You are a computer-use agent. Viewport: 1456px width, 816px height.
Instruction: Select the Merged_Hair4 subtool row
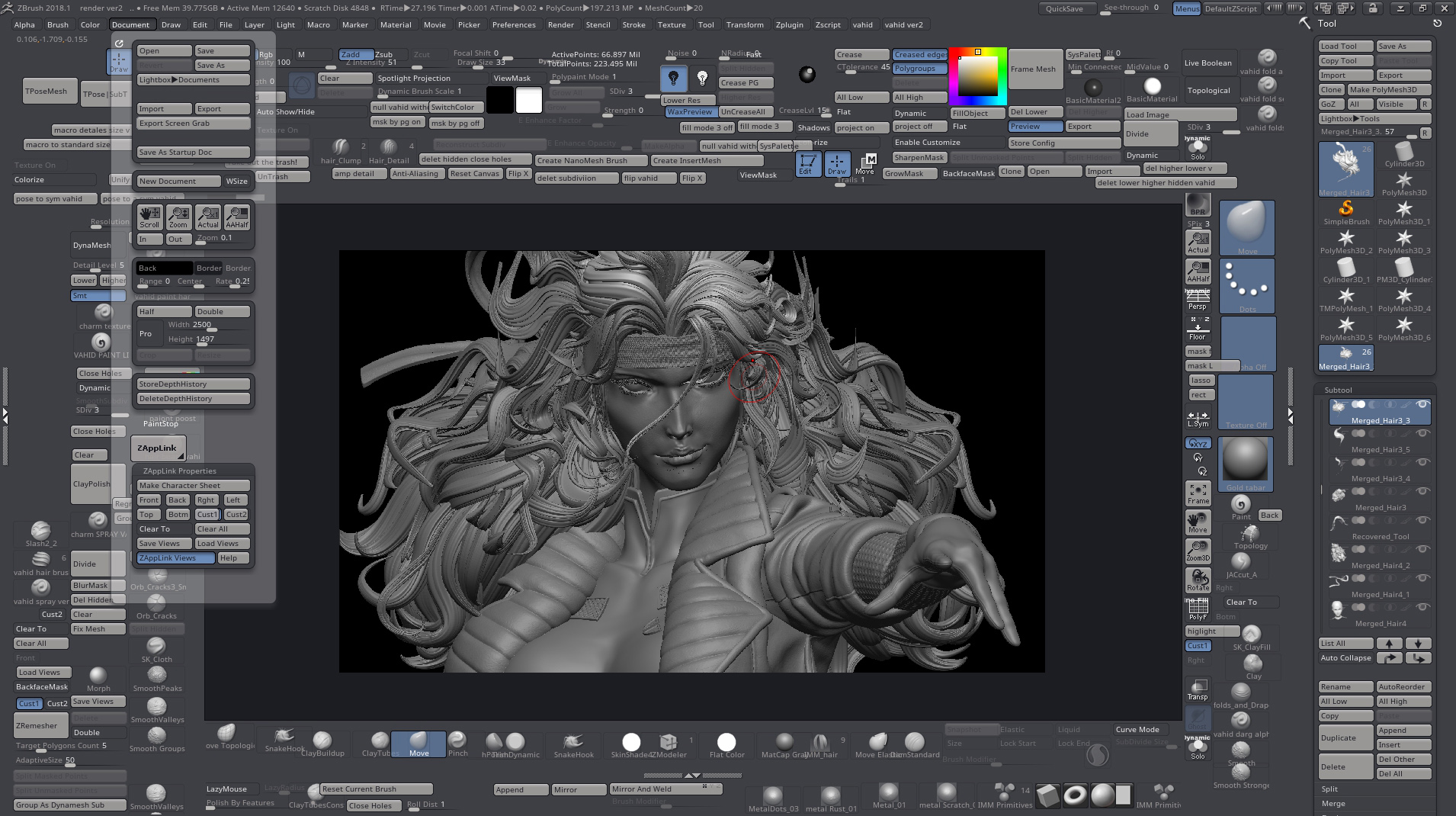point(1380,615)
